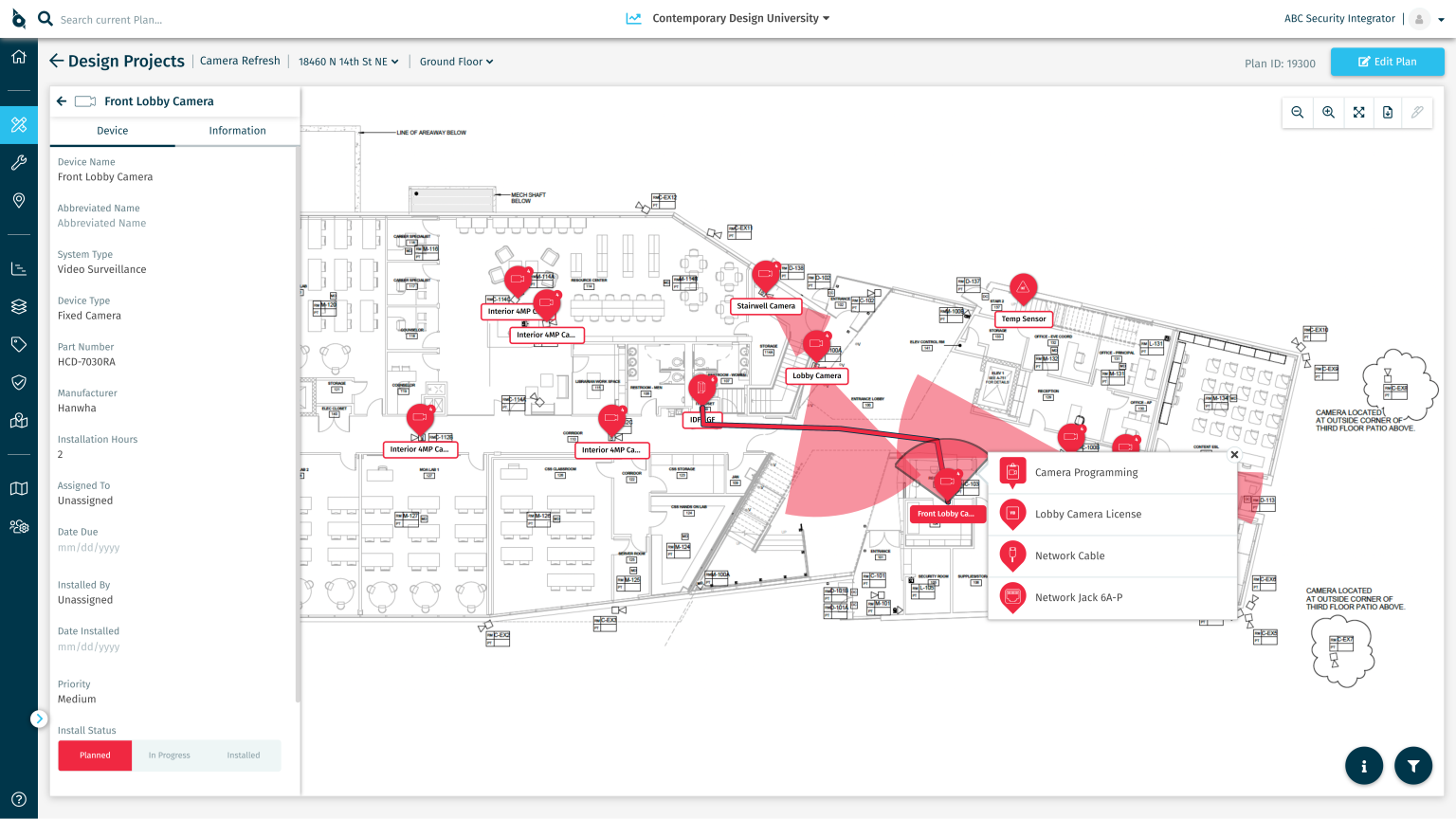The image size is (1456, 819).
Task: Open plan info with the i icon
Action: pos(1364,765)
